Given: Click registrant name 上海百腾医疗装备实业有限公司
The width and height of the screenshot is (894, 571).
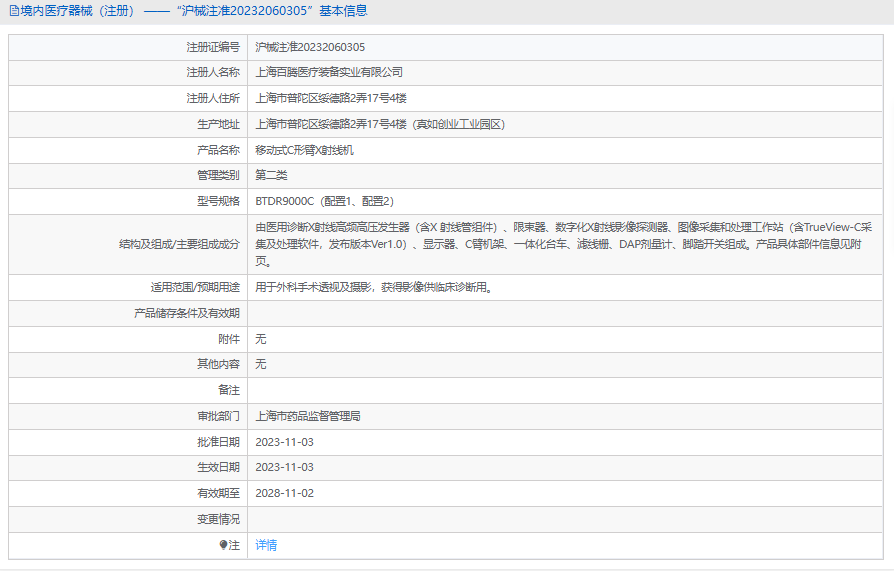Looking at the screenshot, I should [x=329, y=72].
